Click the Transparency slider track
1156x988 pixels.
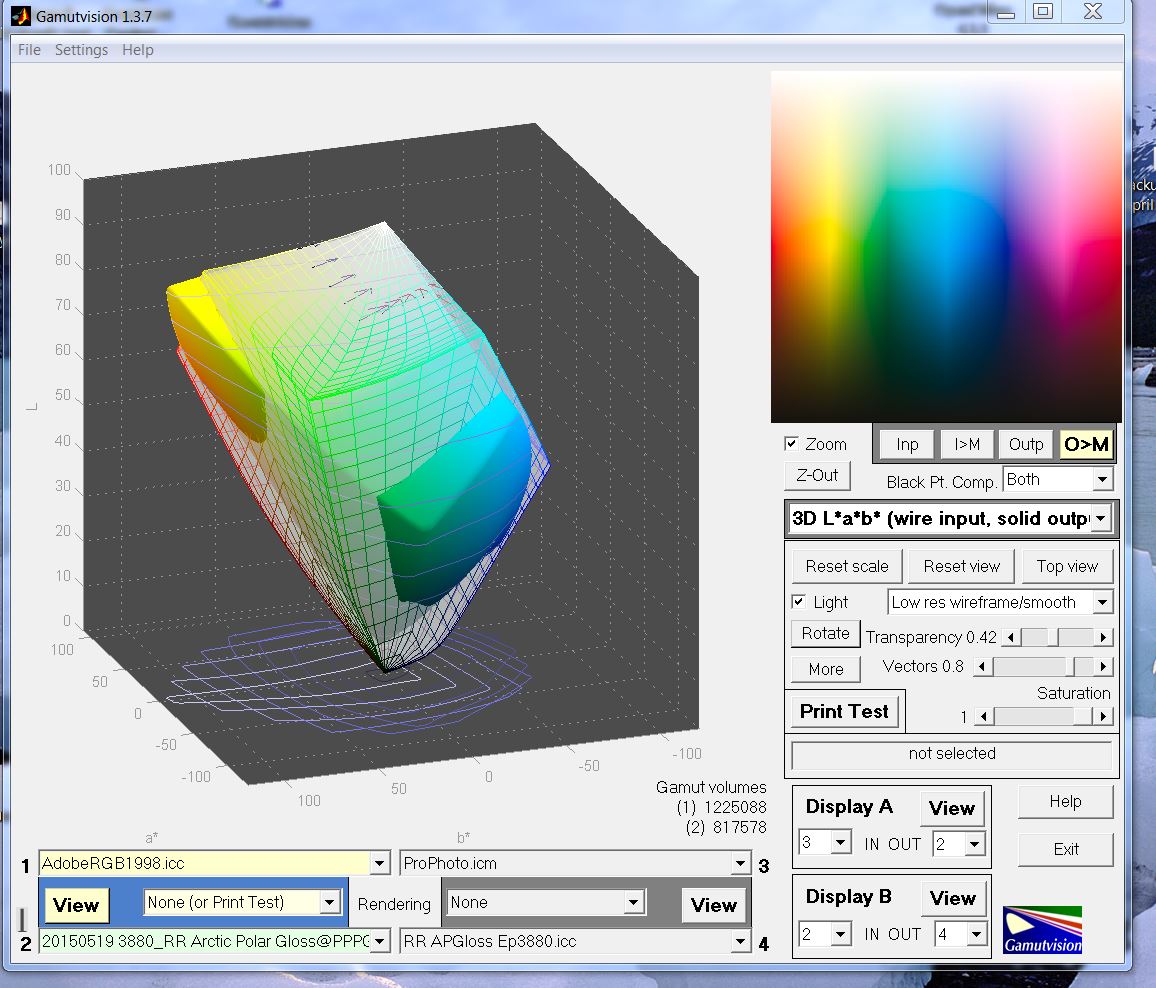(x=1075, y=638)
